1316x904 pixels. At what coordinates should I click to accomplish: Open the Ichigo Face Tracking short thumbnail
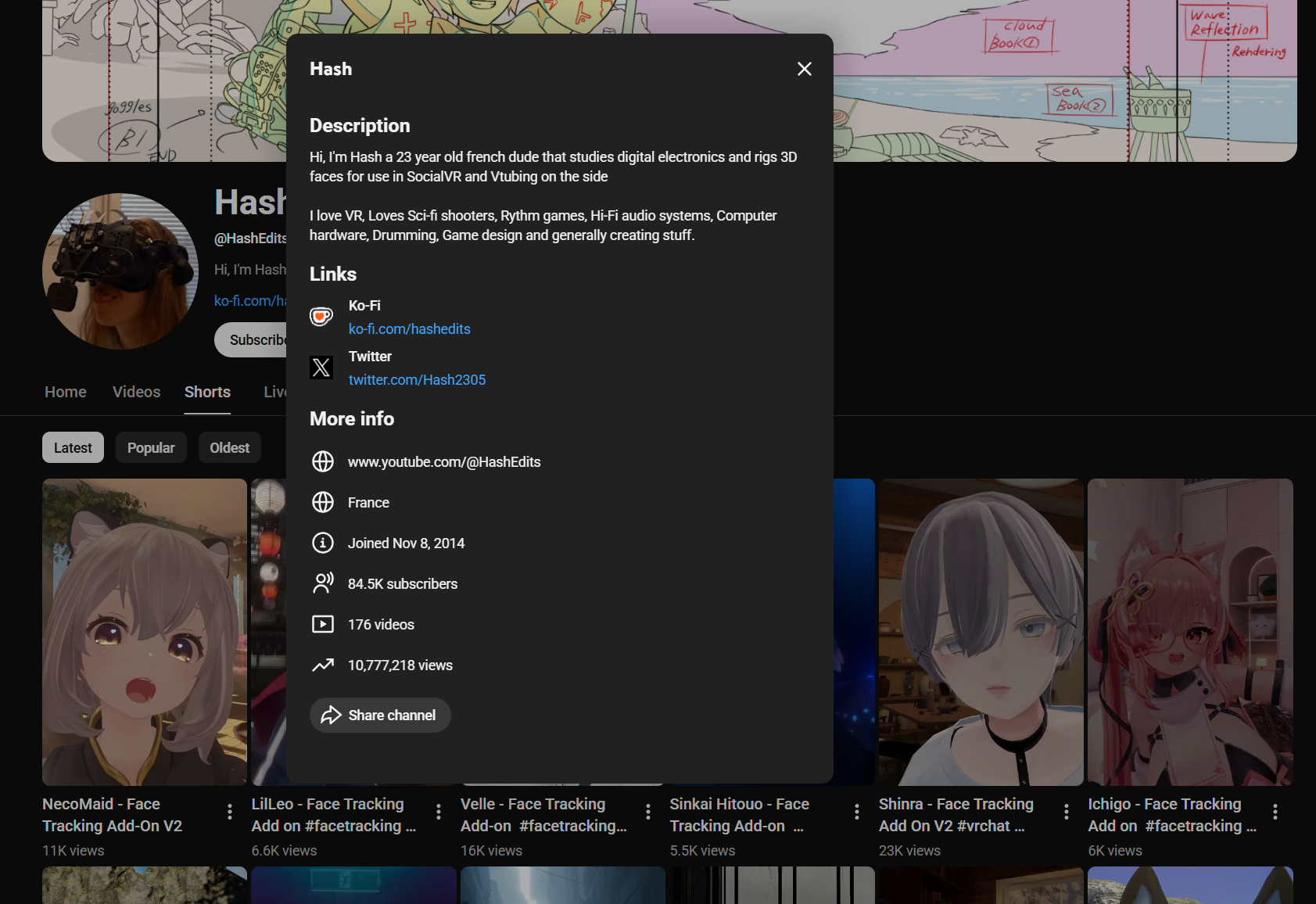1190,632
